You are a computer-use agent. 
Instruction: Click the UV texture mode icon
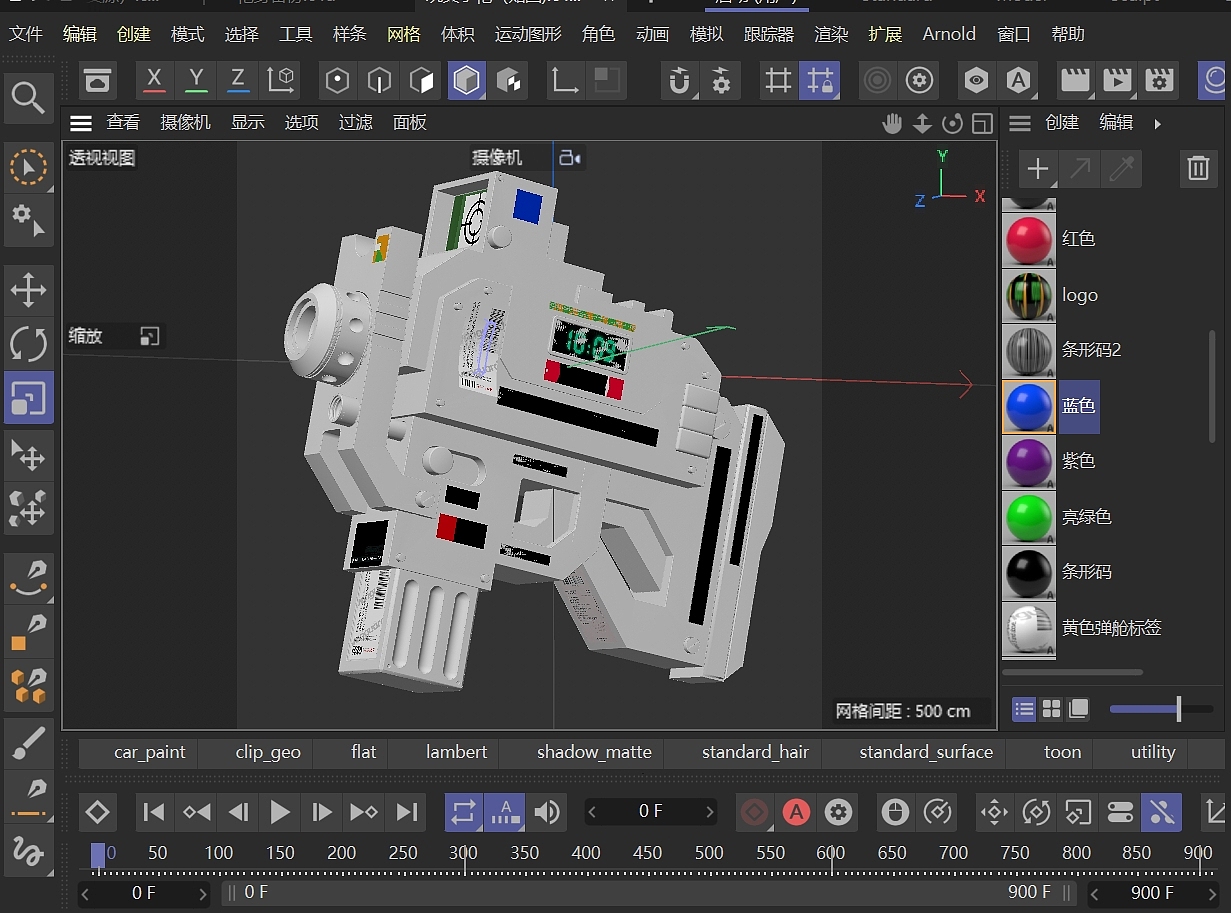[509, 81]
